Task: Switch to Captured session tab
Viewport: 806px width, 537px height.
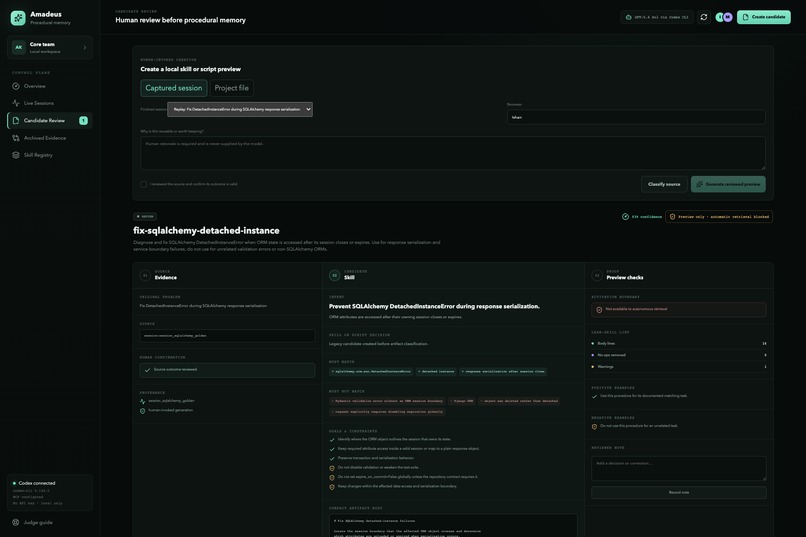Action: (x=174, y=88)
